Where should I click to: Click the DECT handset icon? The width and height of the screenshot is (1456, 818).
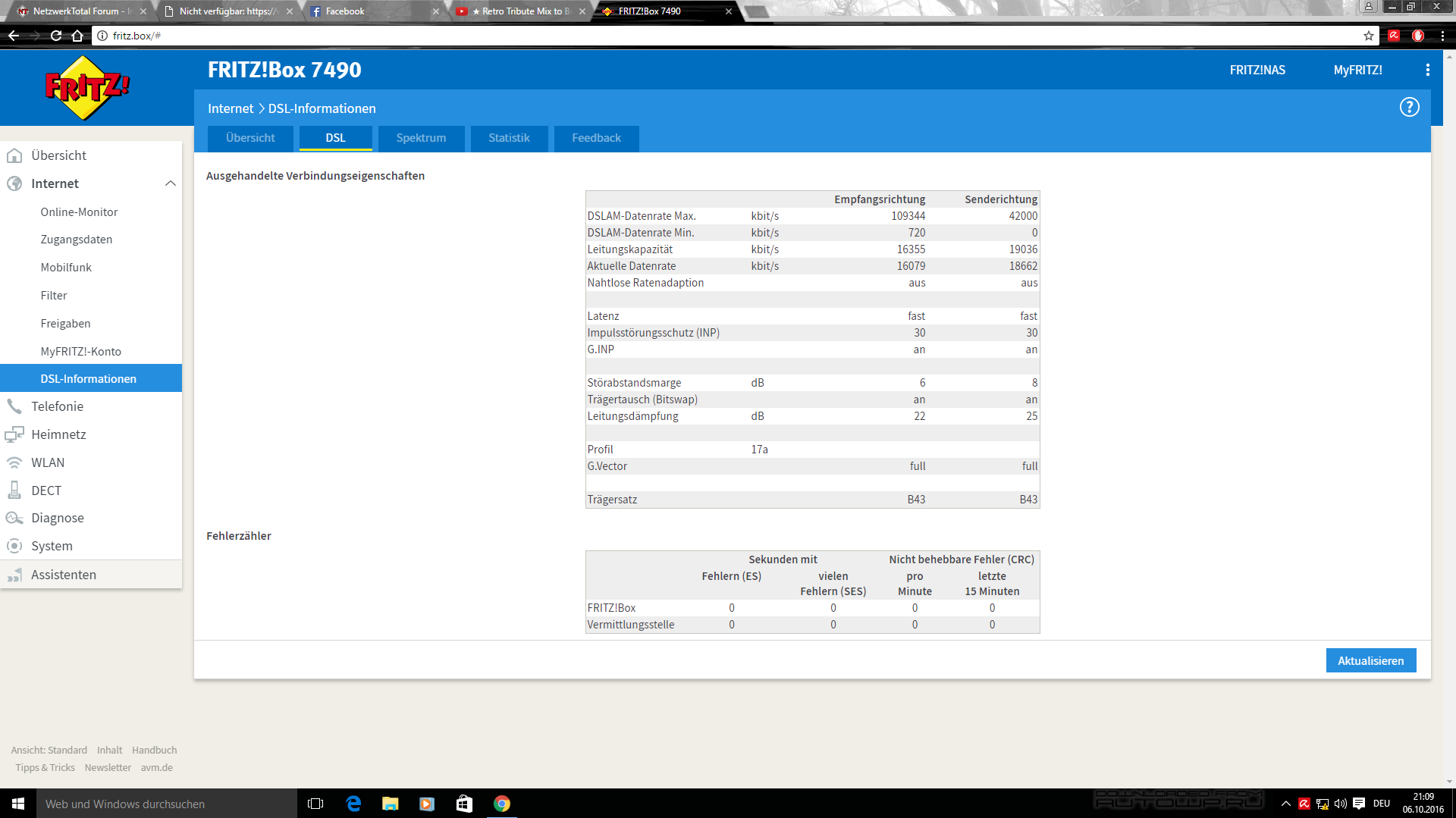click(x=14, y=490)
